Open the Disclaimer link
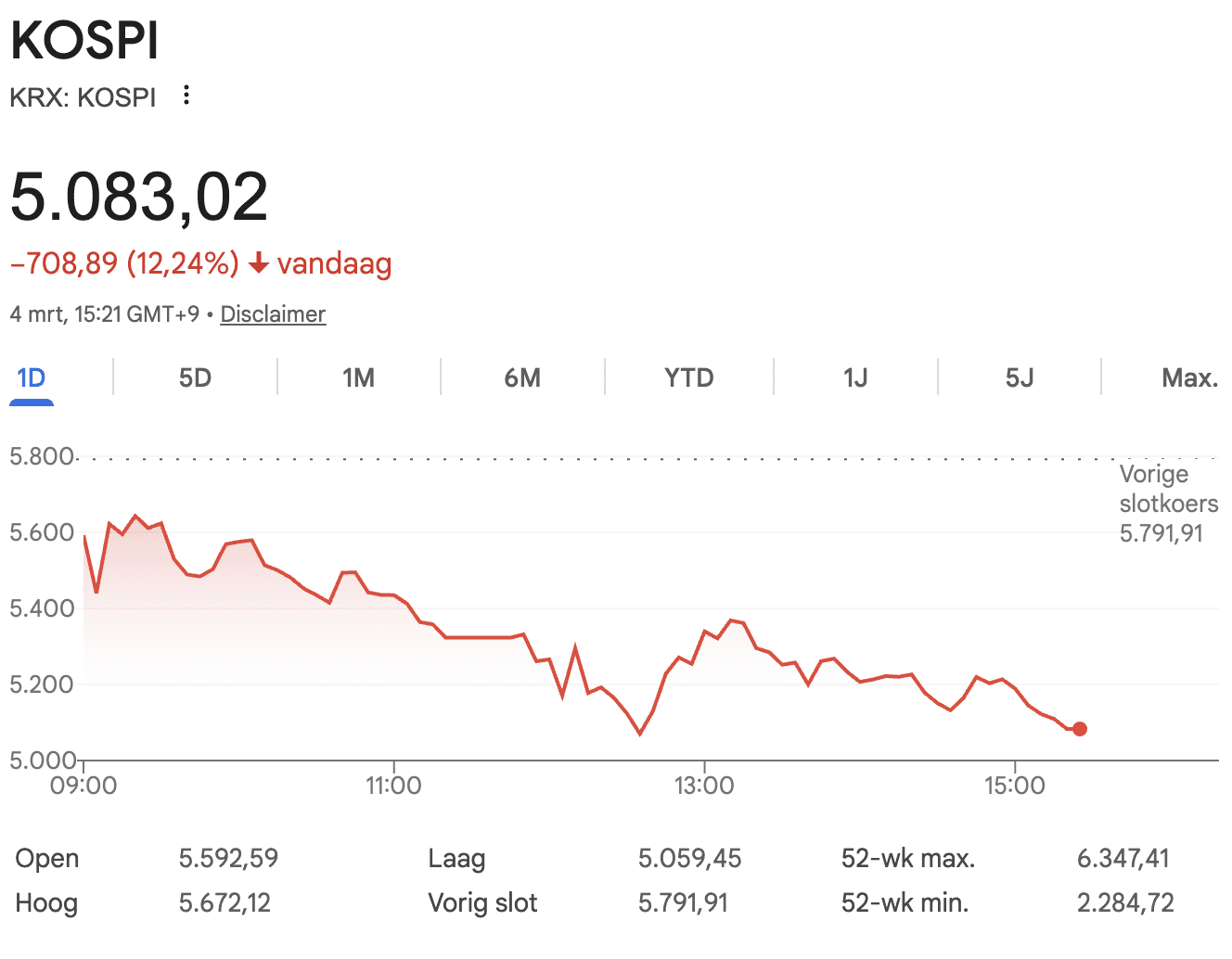The height and width of the screenshot is (959, 1232). (273, 314)
